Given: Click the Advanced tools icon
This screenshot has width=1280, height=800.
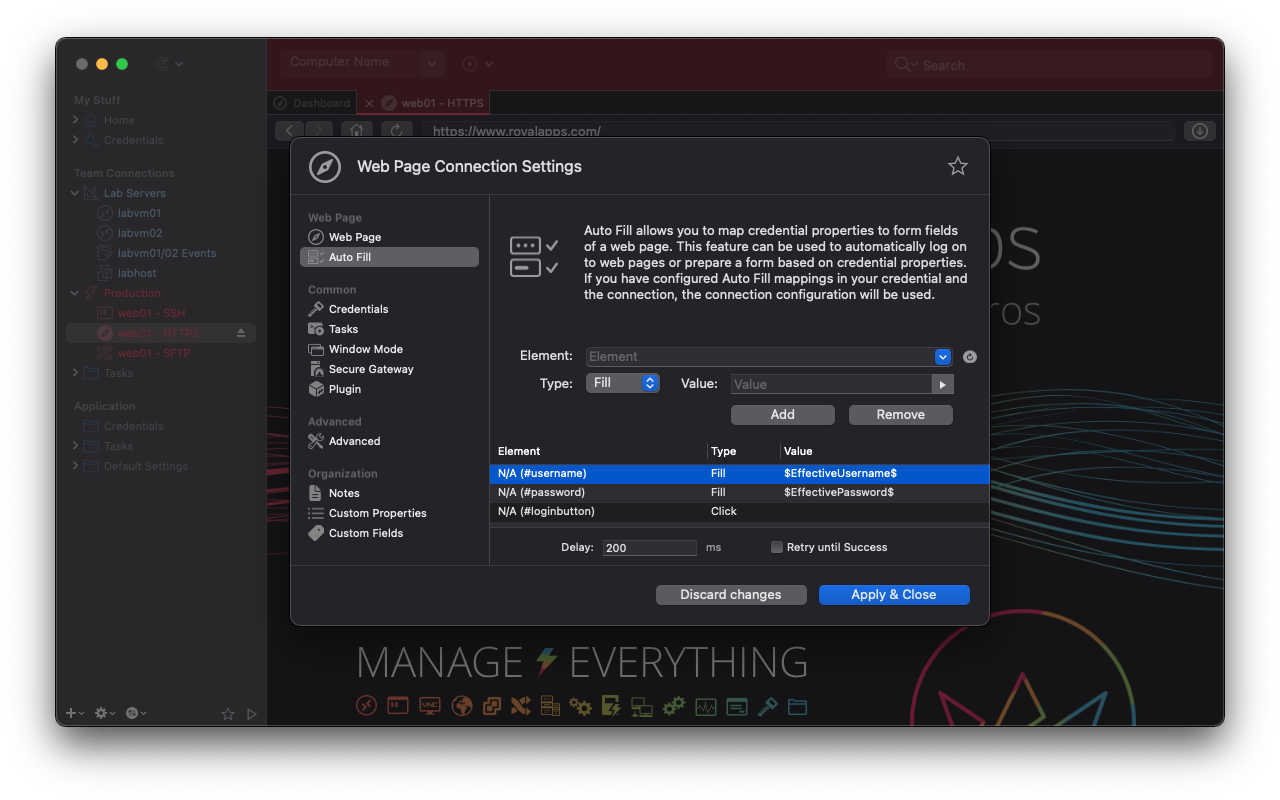Looking at the screenshot, I should (x=316, y=441).
